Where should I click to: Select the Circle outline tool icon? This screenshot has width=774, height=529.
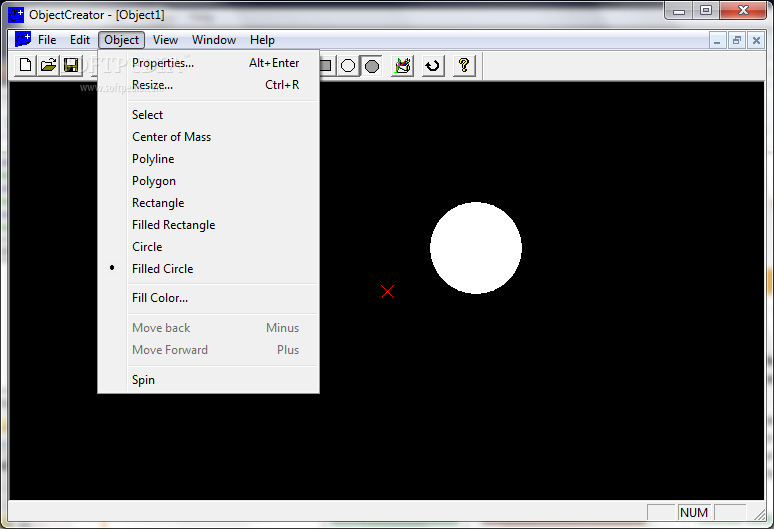[348, 66]
